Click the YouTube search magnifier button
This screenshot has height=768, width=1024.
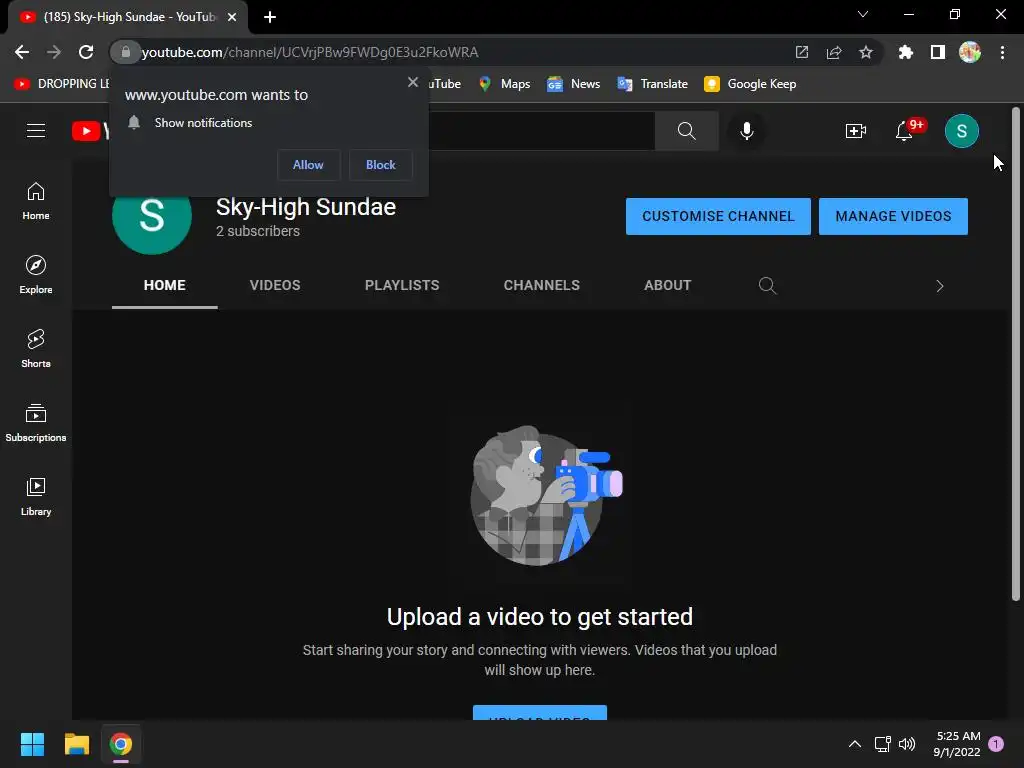pyautogui.click(x=686, y=131)
